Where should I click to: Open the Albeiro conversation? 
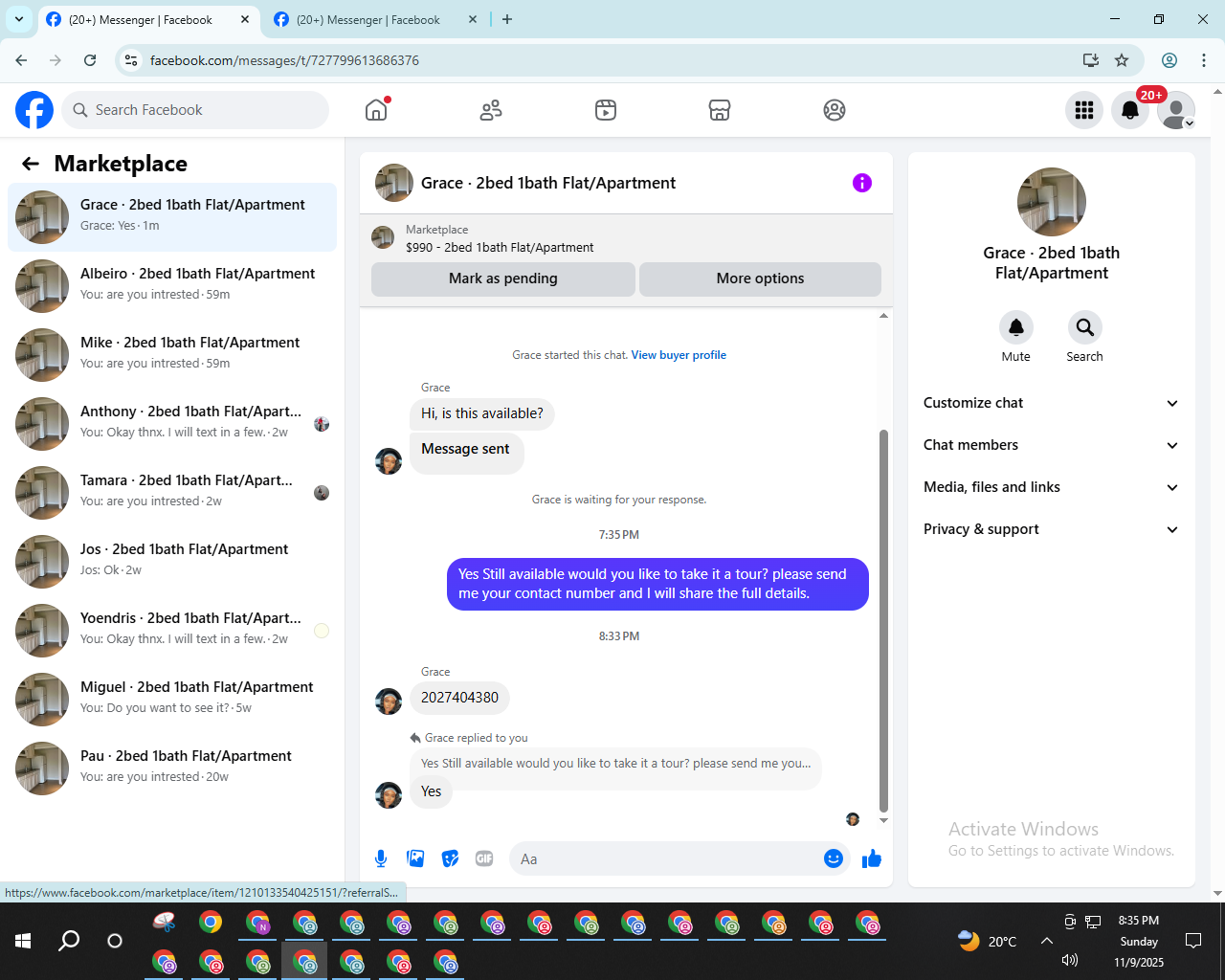[172, 286]
